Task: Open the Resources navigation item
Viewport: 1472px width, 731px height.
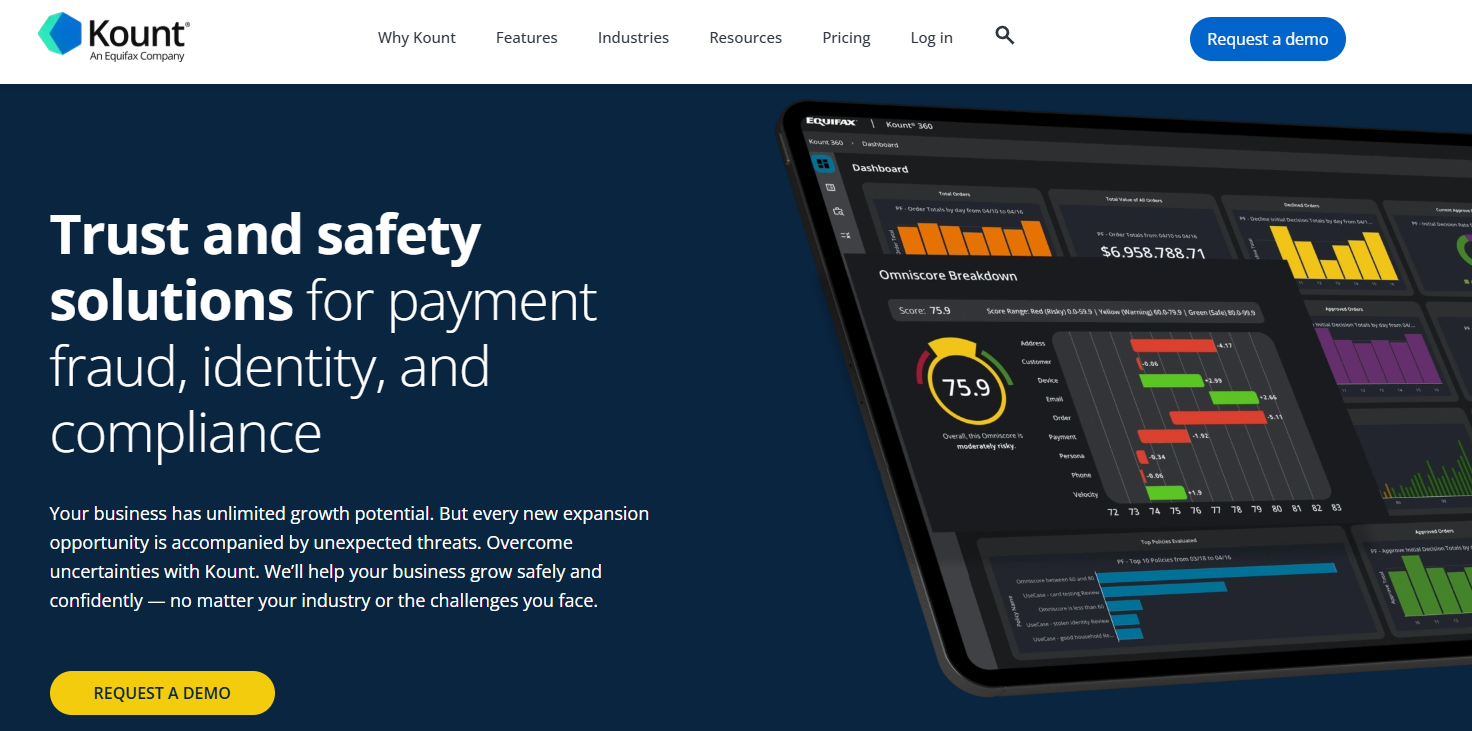Action: (x=745, y=38)
